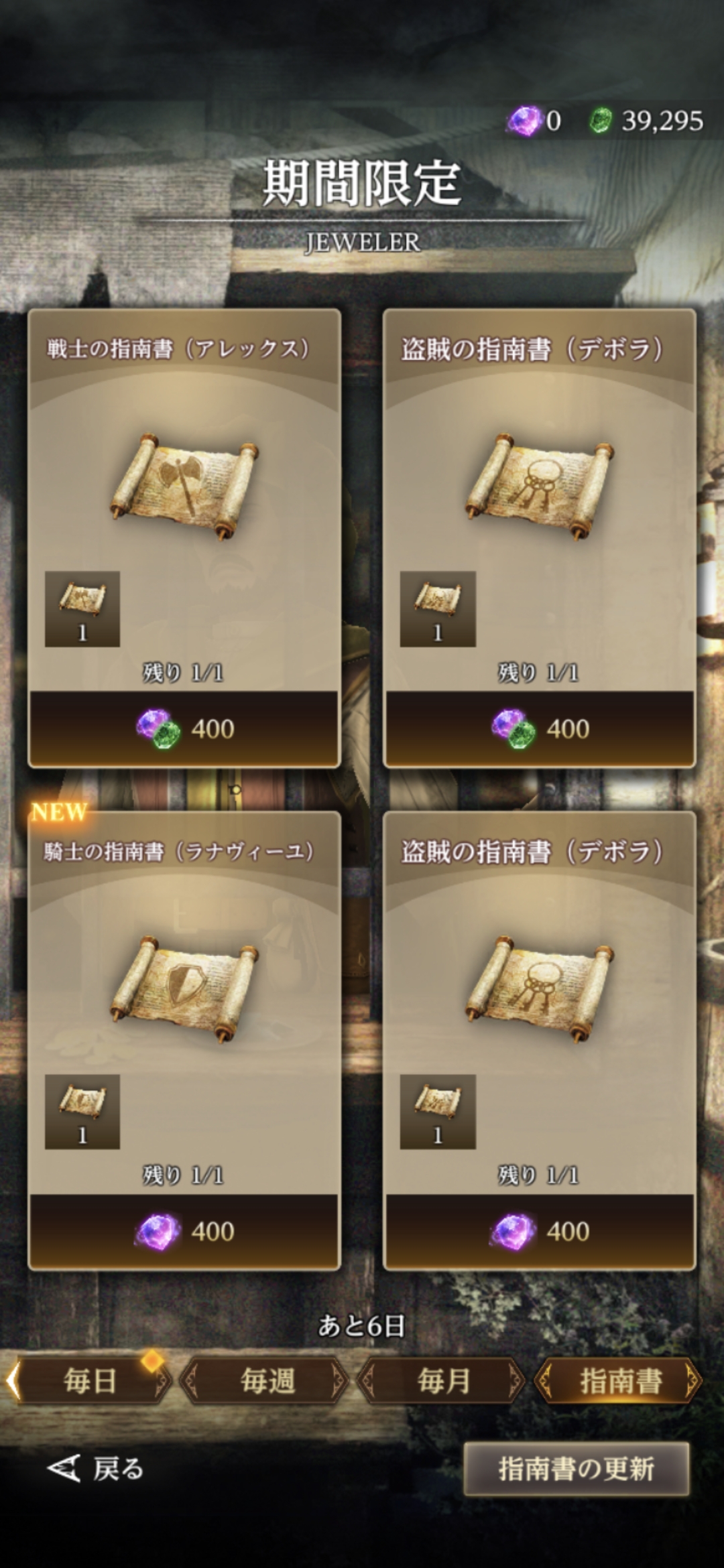724x1568 pixels.
Task: Click the 指南書の更新 refresh button
Action: click(x=577, y=1469)
